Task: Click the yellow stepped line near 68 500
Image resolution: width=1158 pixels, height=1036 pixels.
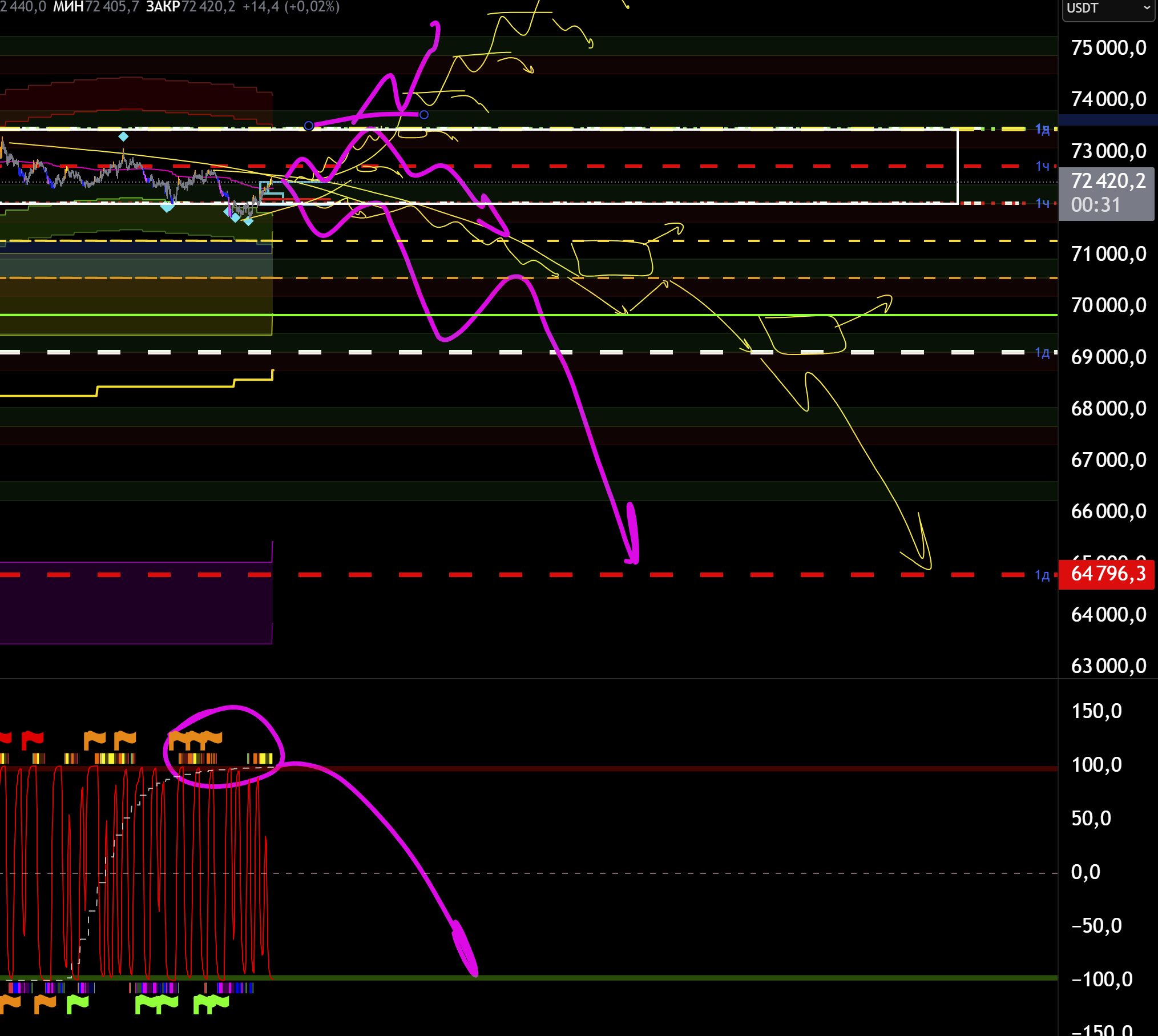Action: click(166, 386)
